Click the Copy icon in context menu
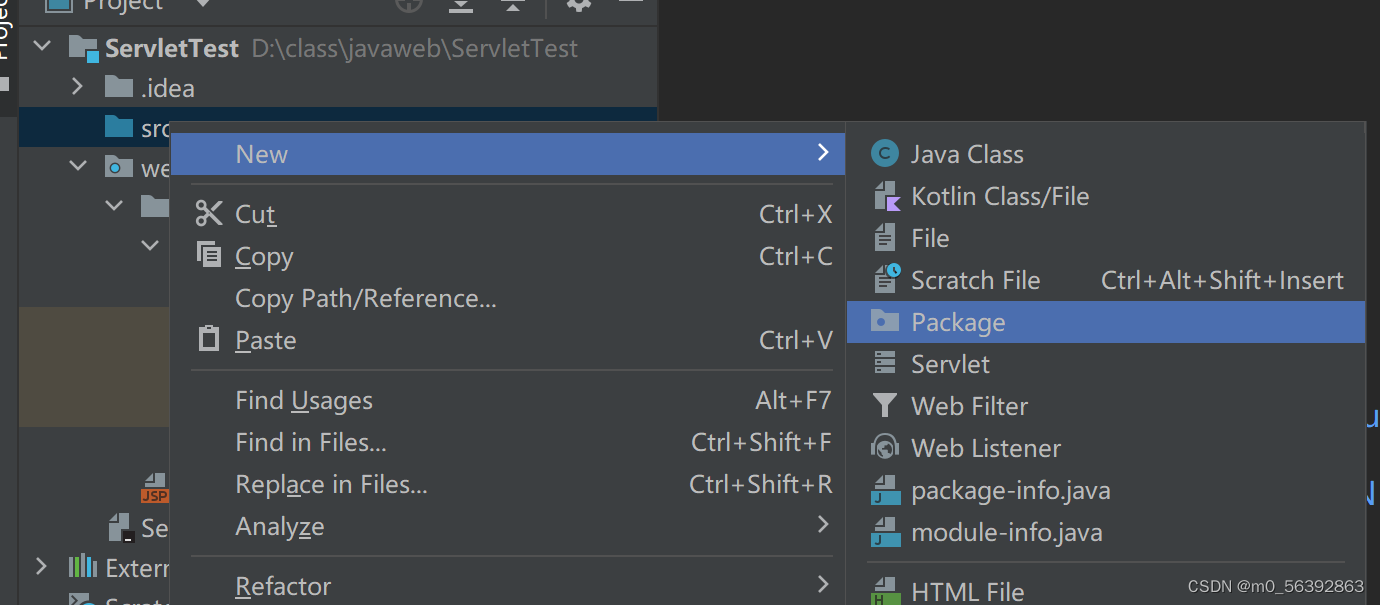Screen dimensions: 1380x605 pos(209,255)
